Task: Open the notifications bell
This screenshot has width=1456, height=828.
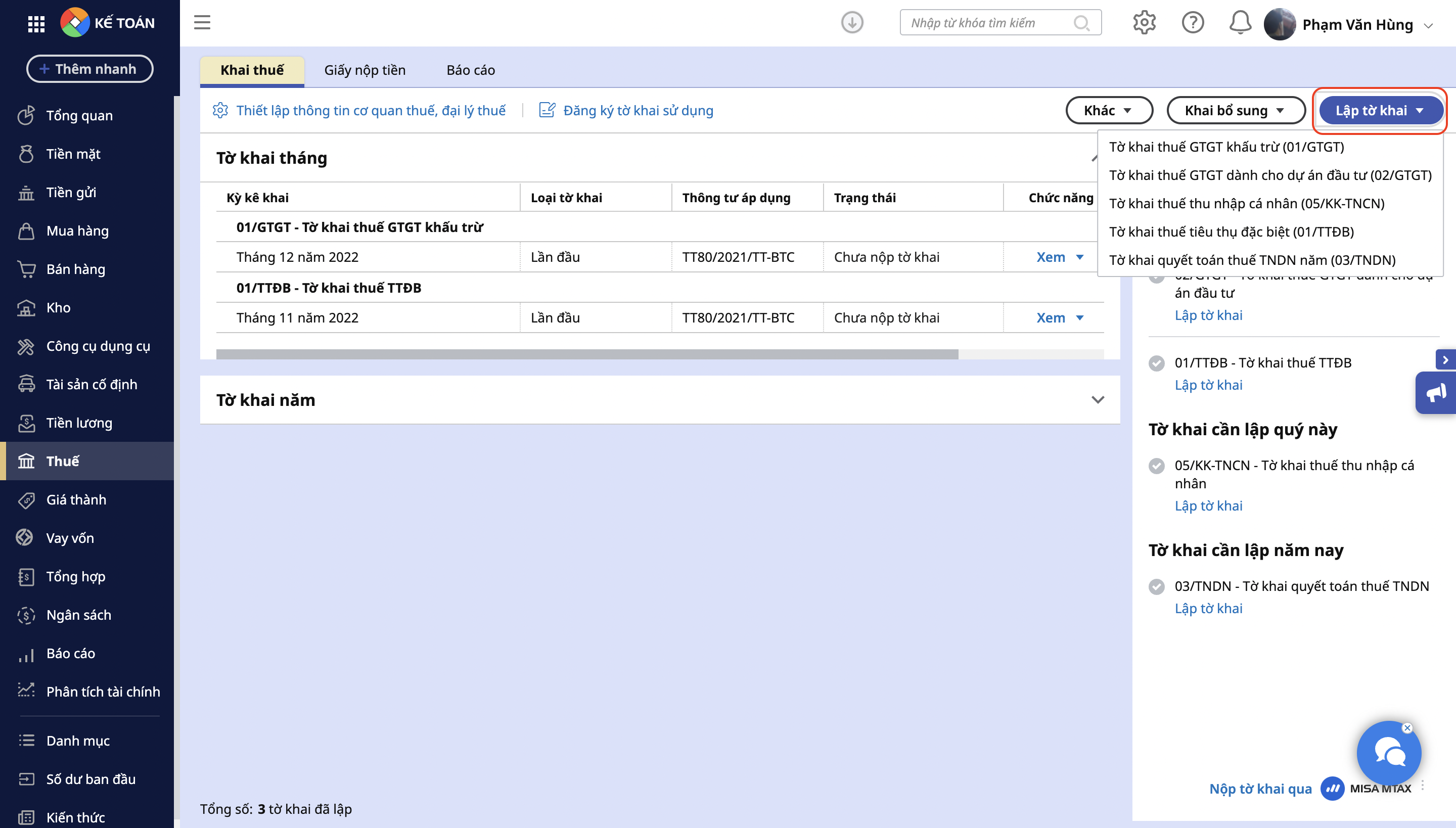Action: [x=1240, y=23]
